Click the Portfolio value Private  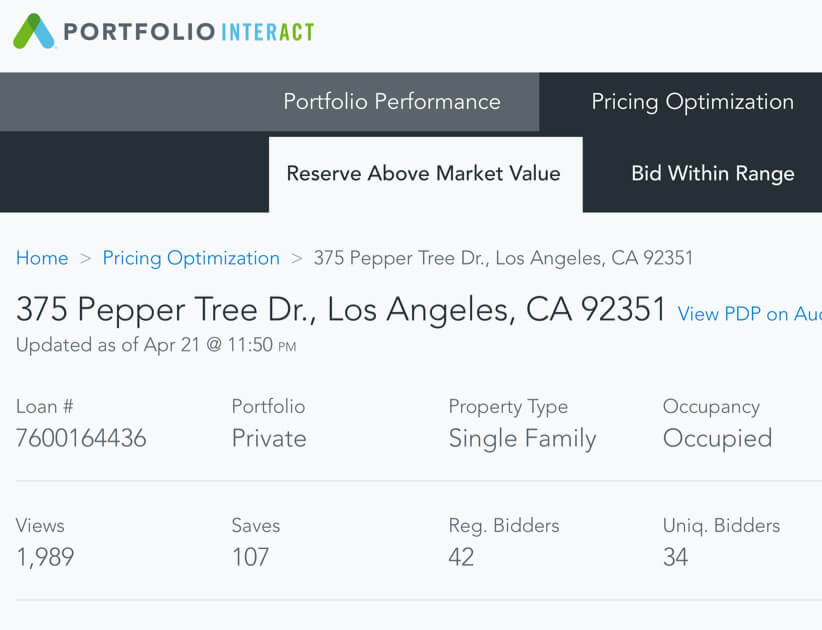269,438
